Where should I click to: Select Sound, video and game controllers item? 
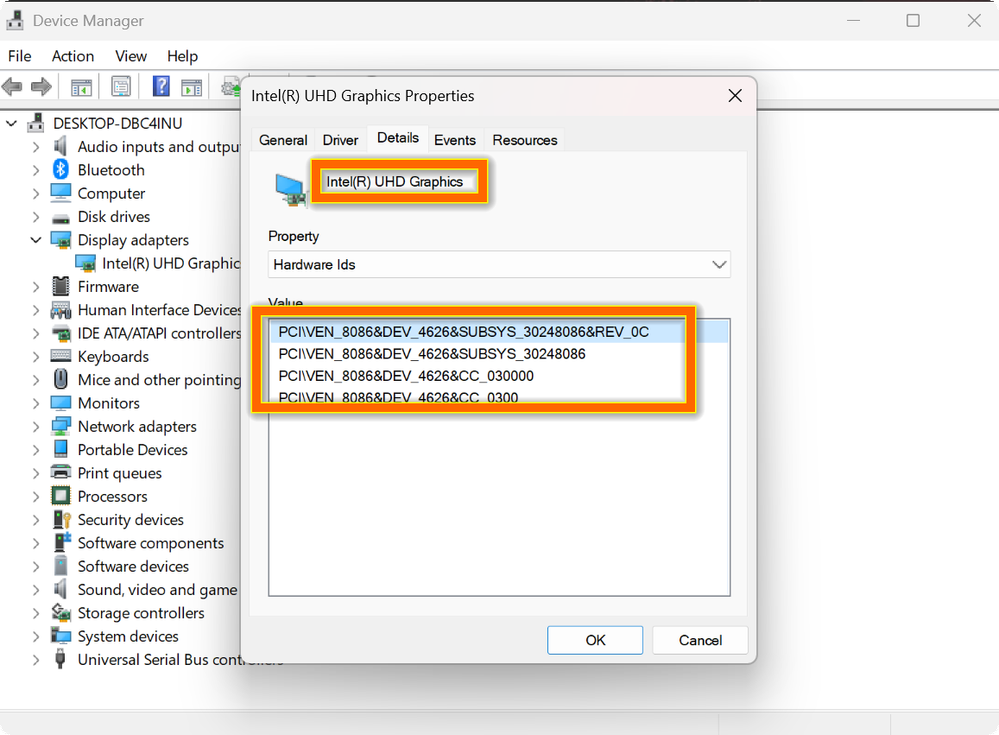point(157,590)
